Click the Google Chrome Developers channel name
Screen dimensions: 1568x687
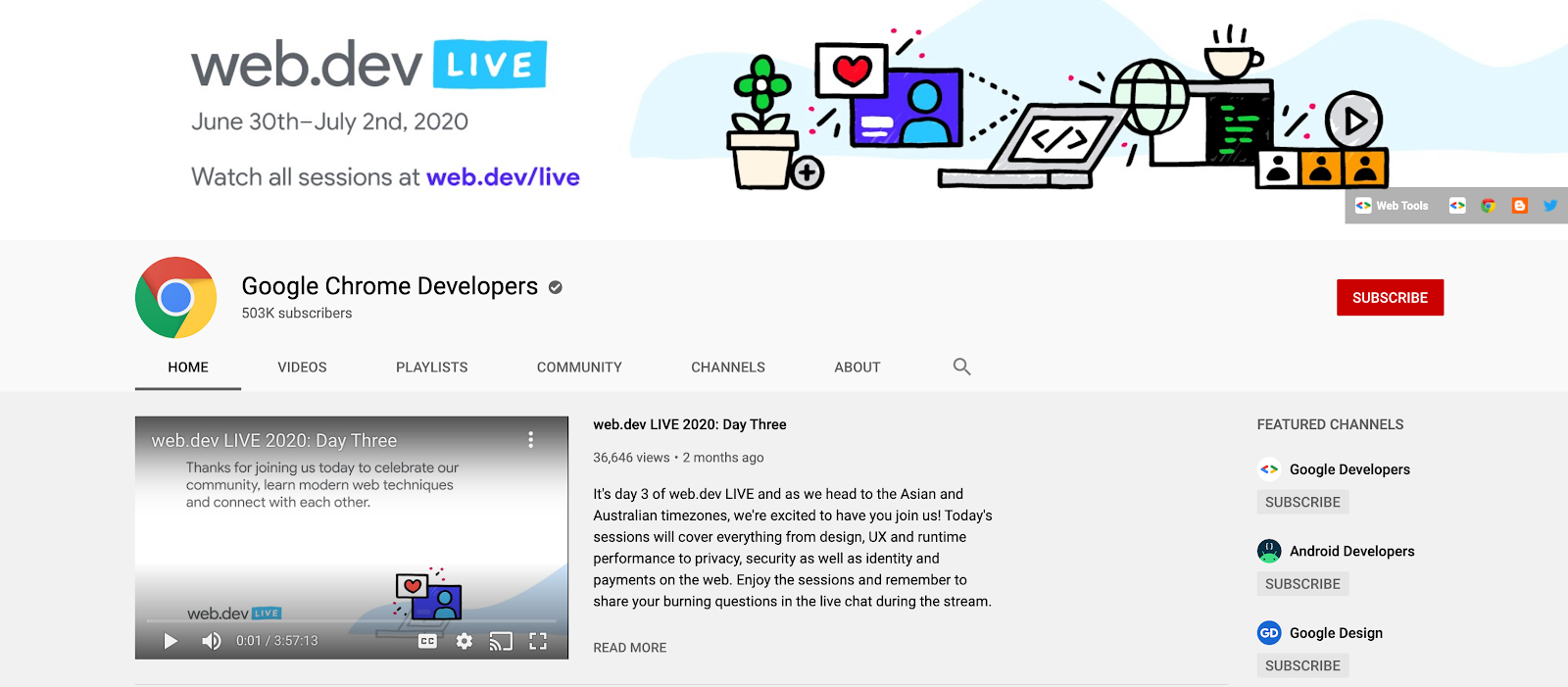pyautogui.click(x=390, y=286)
